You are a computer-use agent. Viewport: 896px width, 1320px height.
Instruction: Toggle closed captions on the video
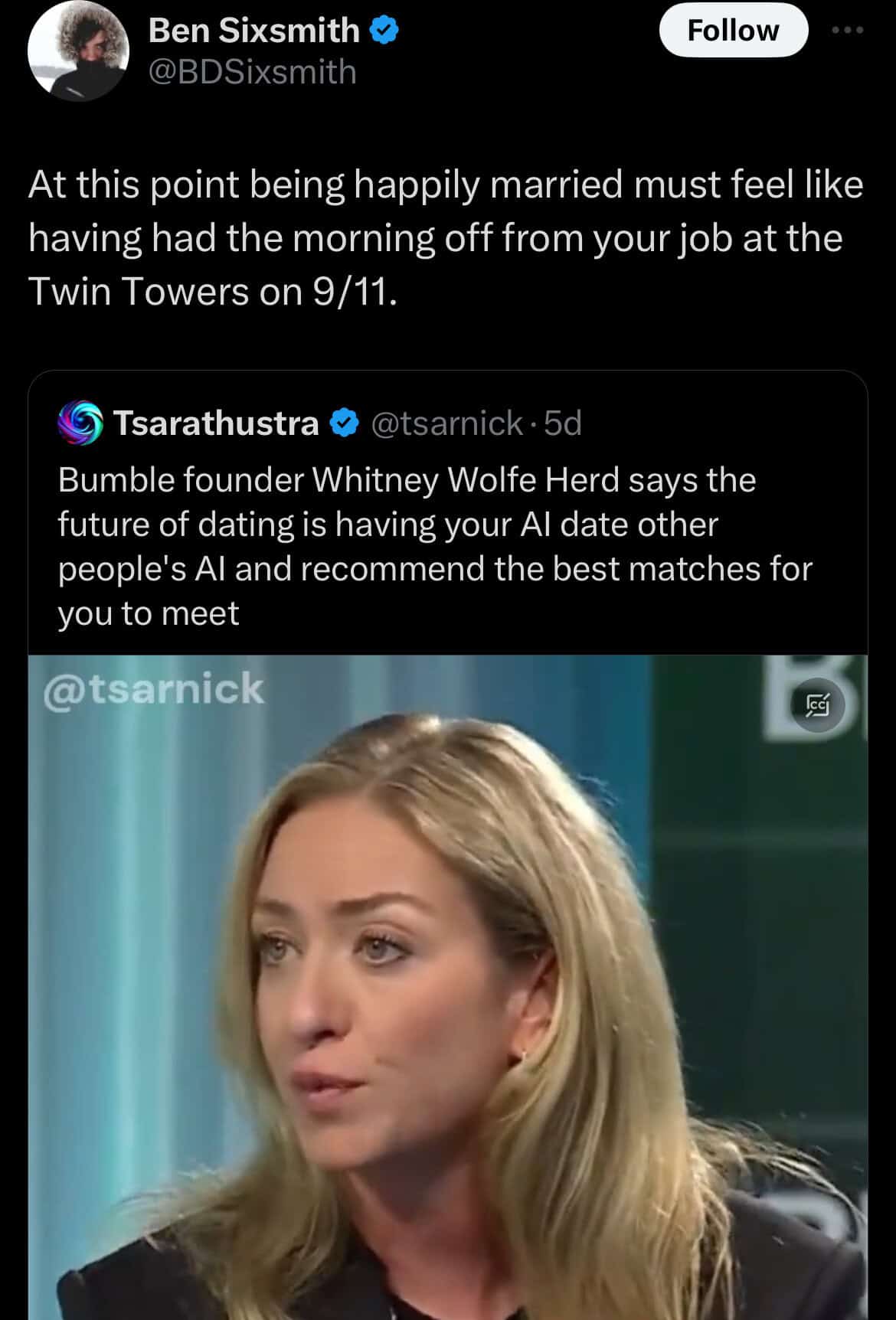[818, 704]
